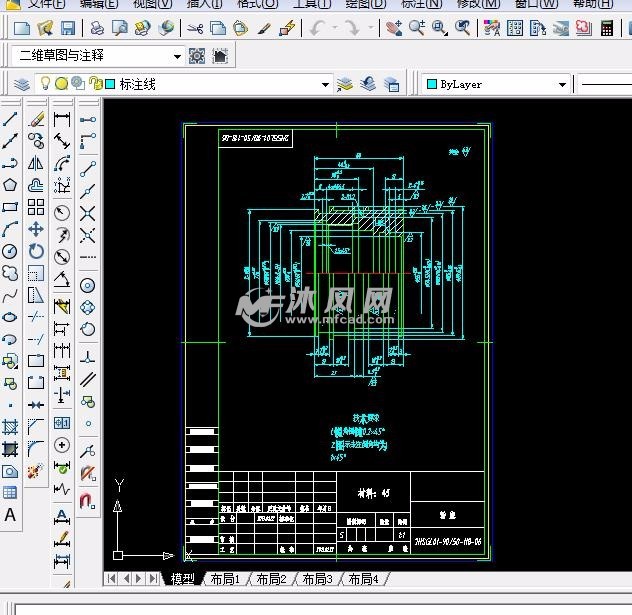Switch to the 布局3 layout tab
Image resolution: width=632 pixels, height=615 pixels.
click(317, 579)
